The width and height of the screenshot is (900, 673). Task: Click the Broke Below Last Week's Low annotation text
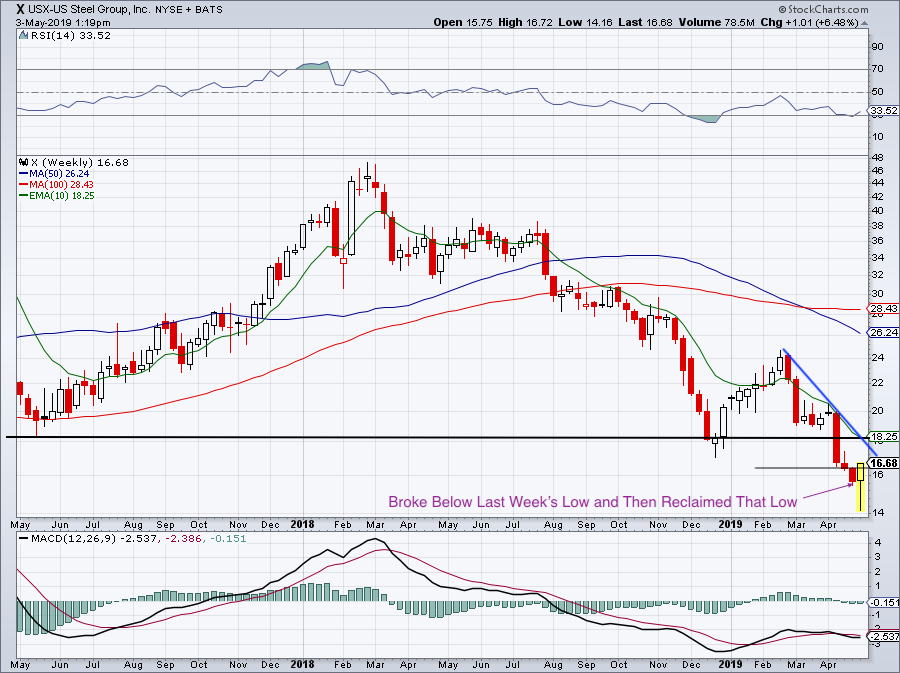point(593,502)
